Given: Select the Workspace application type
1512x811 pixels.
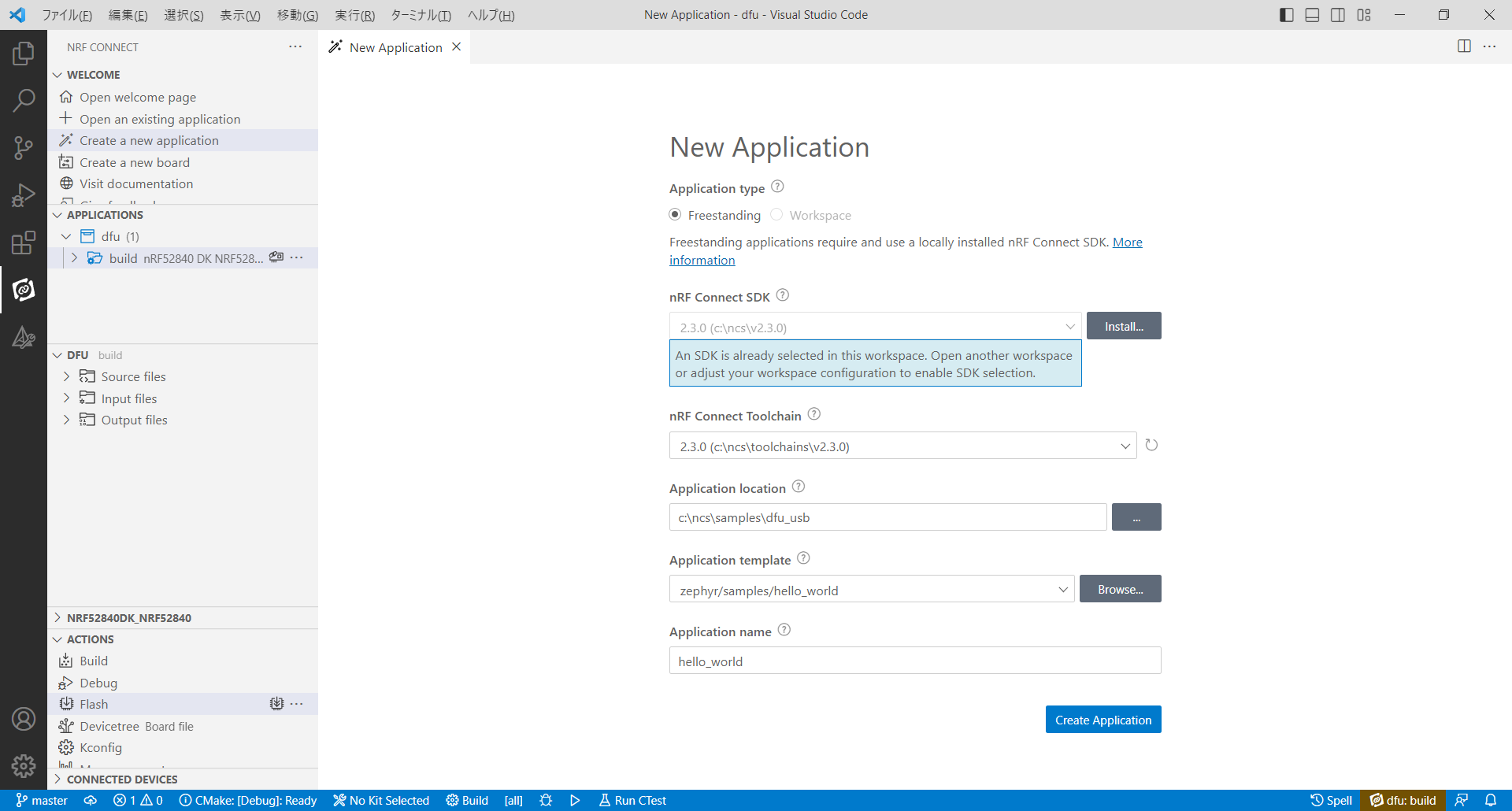Looking at the screenshot, I should pyautogui.click(x=776, y=215).
